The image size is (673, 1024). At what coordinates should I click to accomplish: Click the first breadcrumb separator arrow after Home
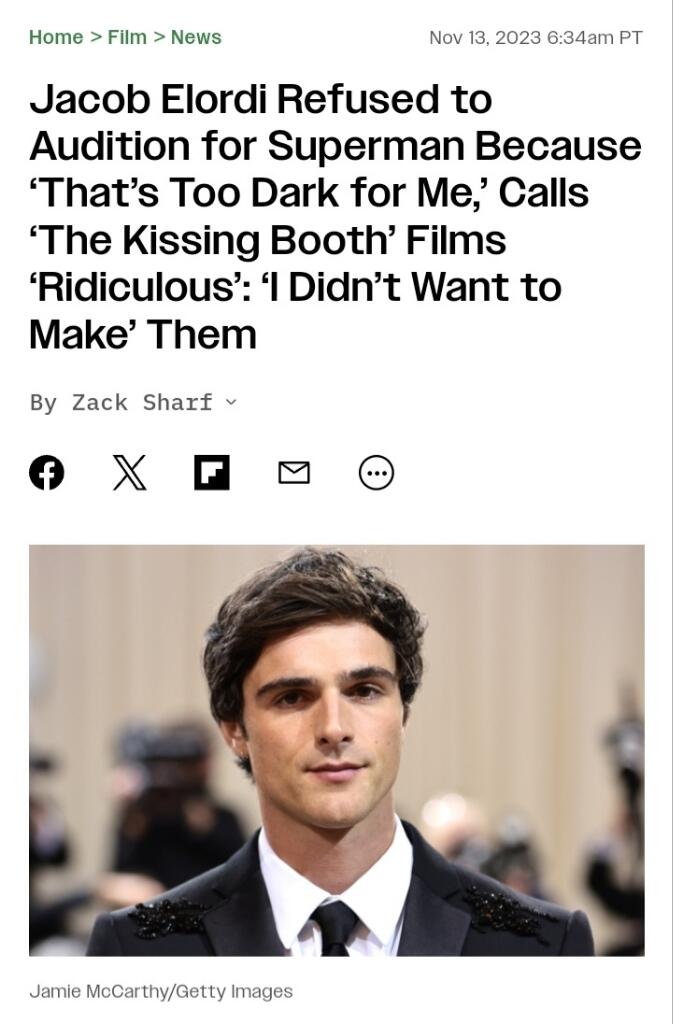(x=95, y=37)
